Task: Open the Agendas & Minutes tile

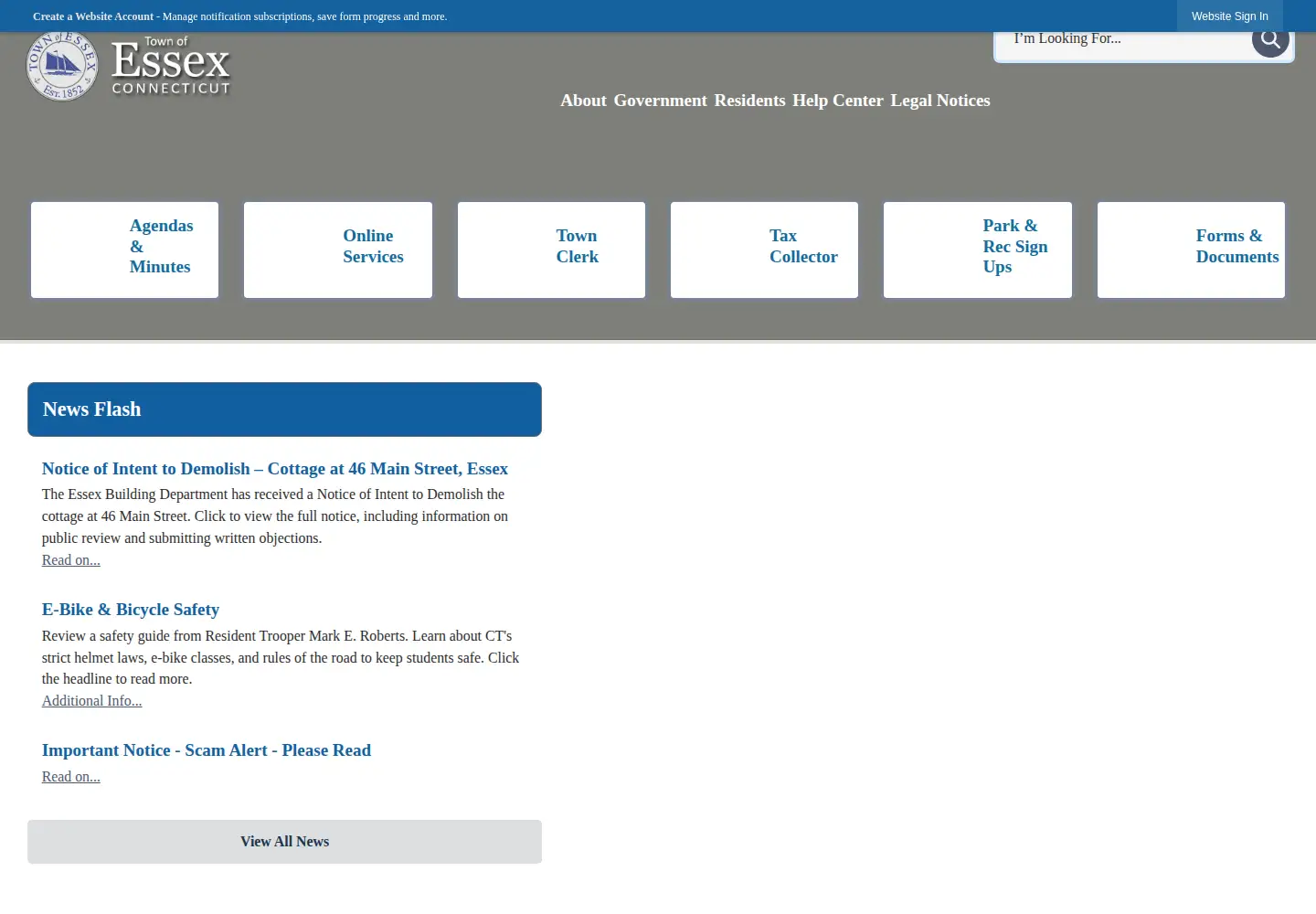Action: point(125,250)
